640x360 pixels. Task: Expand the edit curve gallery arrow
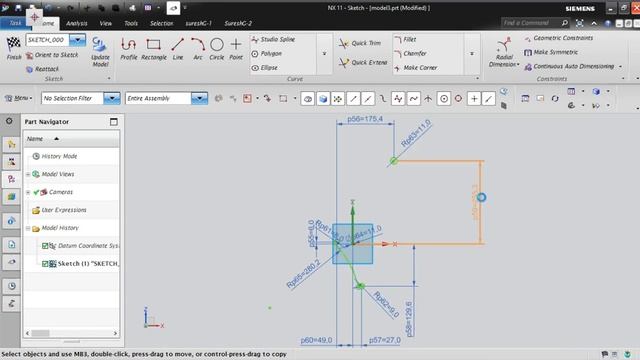pyautogui.click(x=472, y=53)
